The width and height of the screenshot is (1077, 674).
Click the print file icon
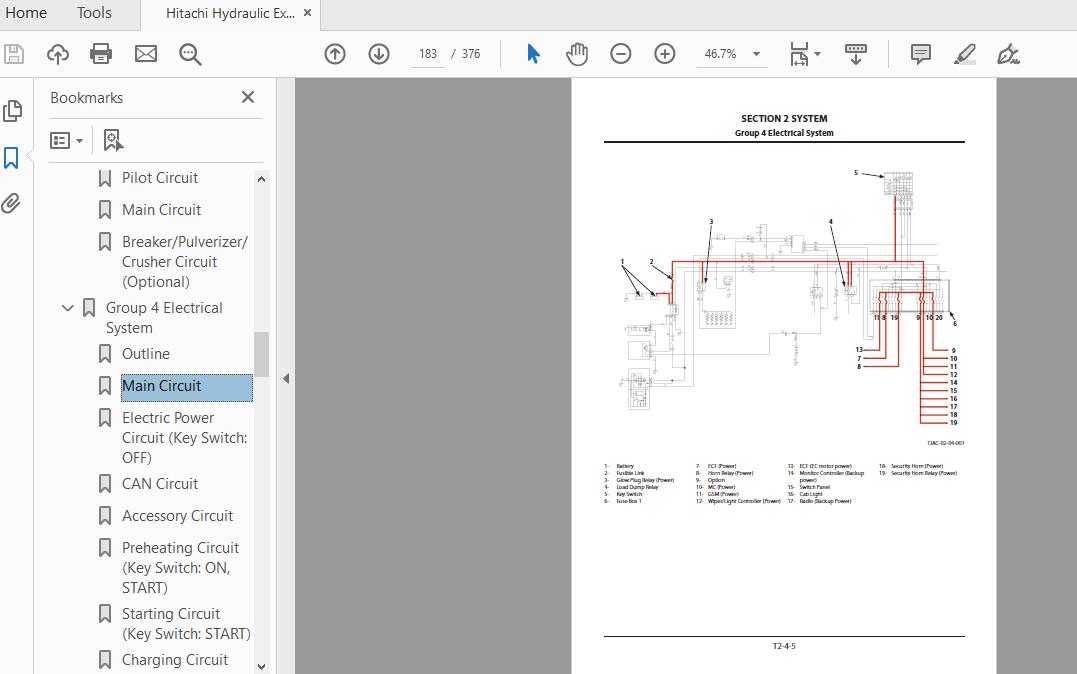101,54
